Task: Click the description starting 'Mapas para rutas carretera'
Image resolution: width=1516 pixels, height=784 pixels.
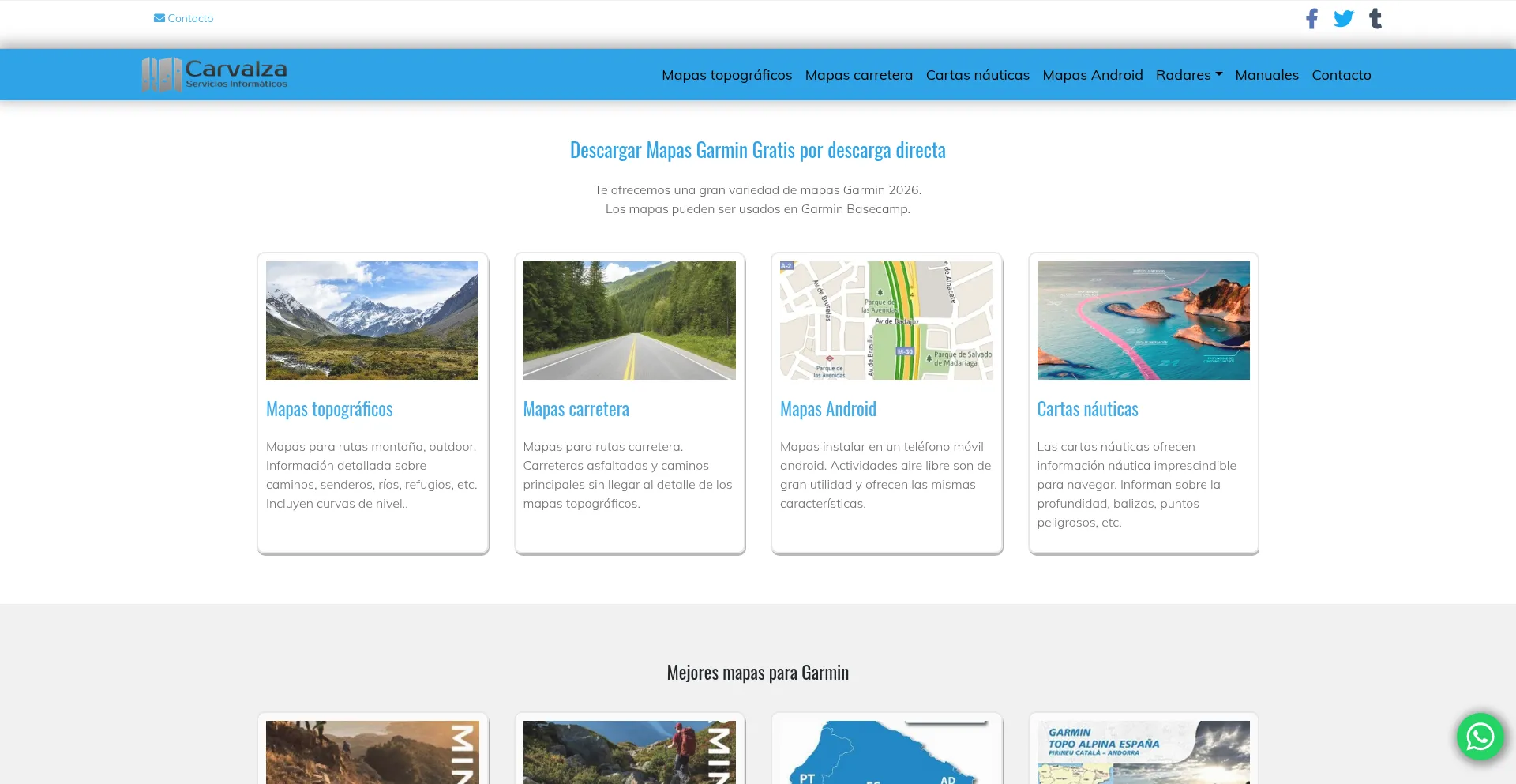Action: [629, 475]
